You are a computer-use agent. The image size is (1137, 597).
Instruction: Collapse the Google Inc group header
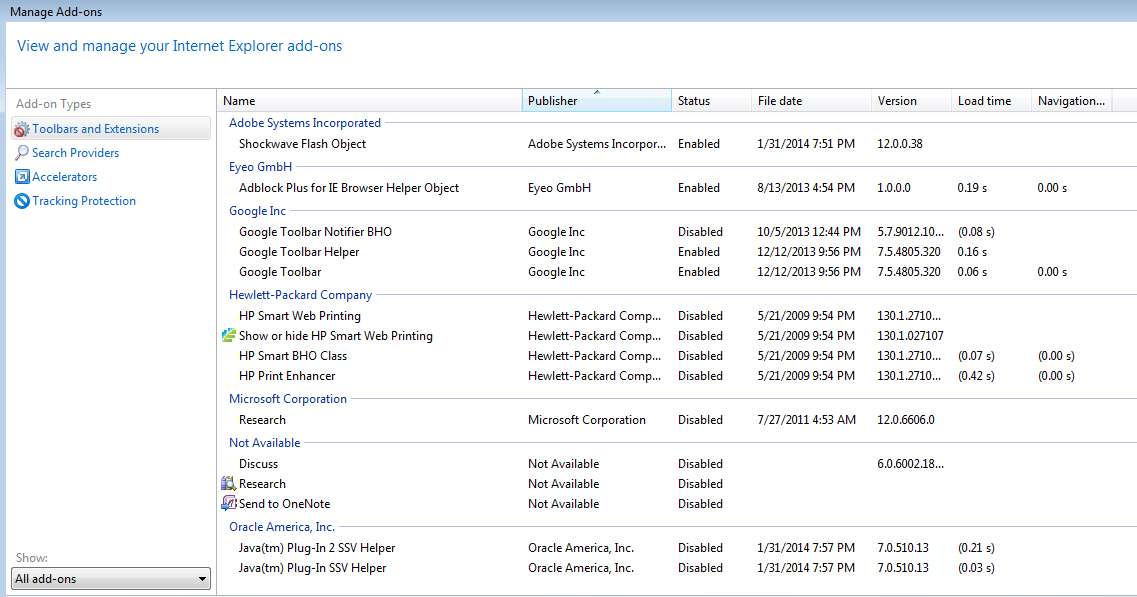coord(257,211)
